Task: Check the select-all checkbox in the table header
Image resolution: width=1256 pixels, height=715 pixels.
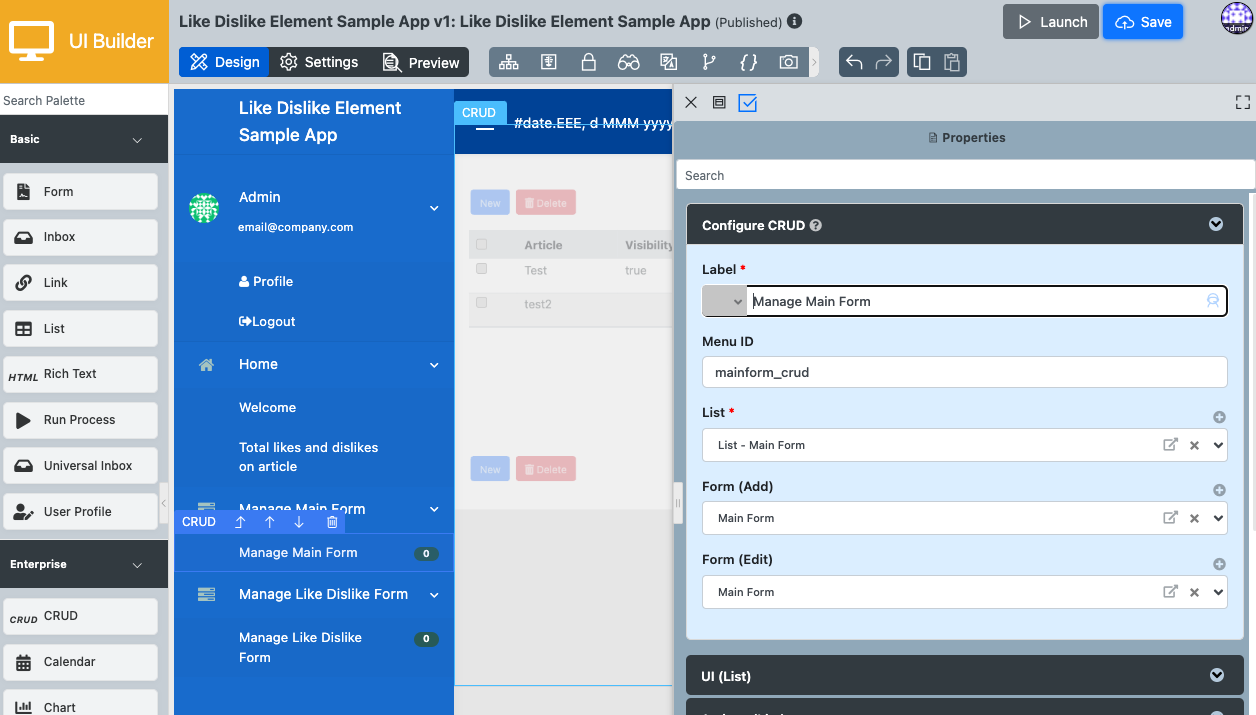Action: pos(482,245)
